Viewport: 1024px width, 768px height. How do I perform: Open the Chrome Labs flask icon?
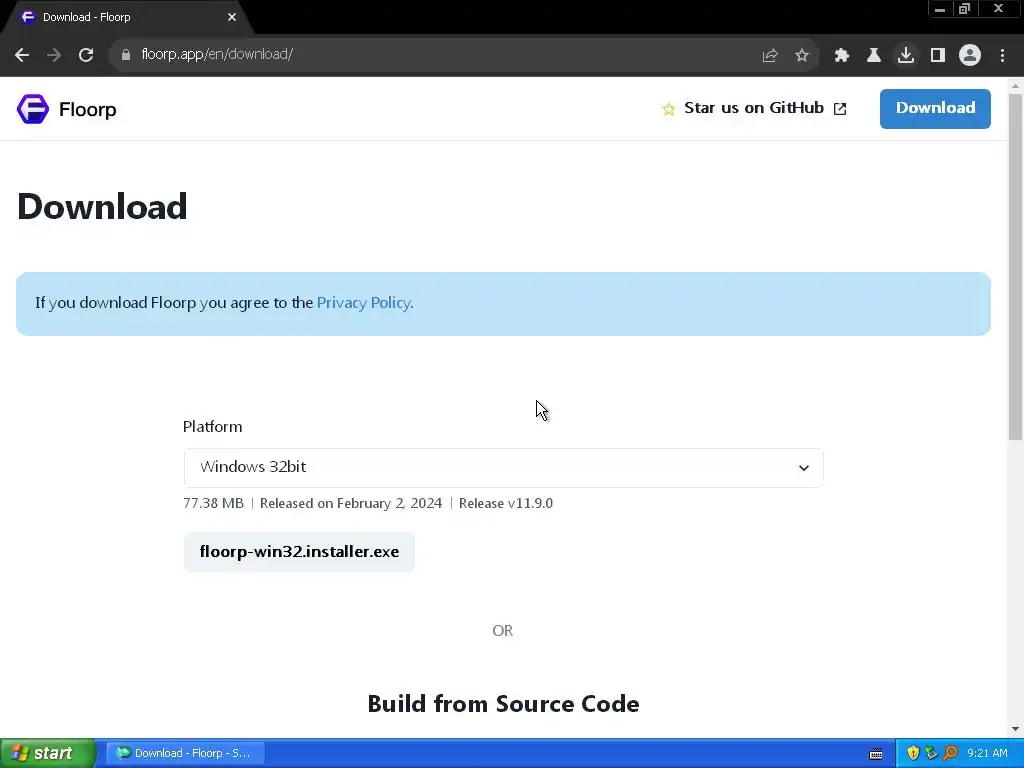[x=874, y=56]
